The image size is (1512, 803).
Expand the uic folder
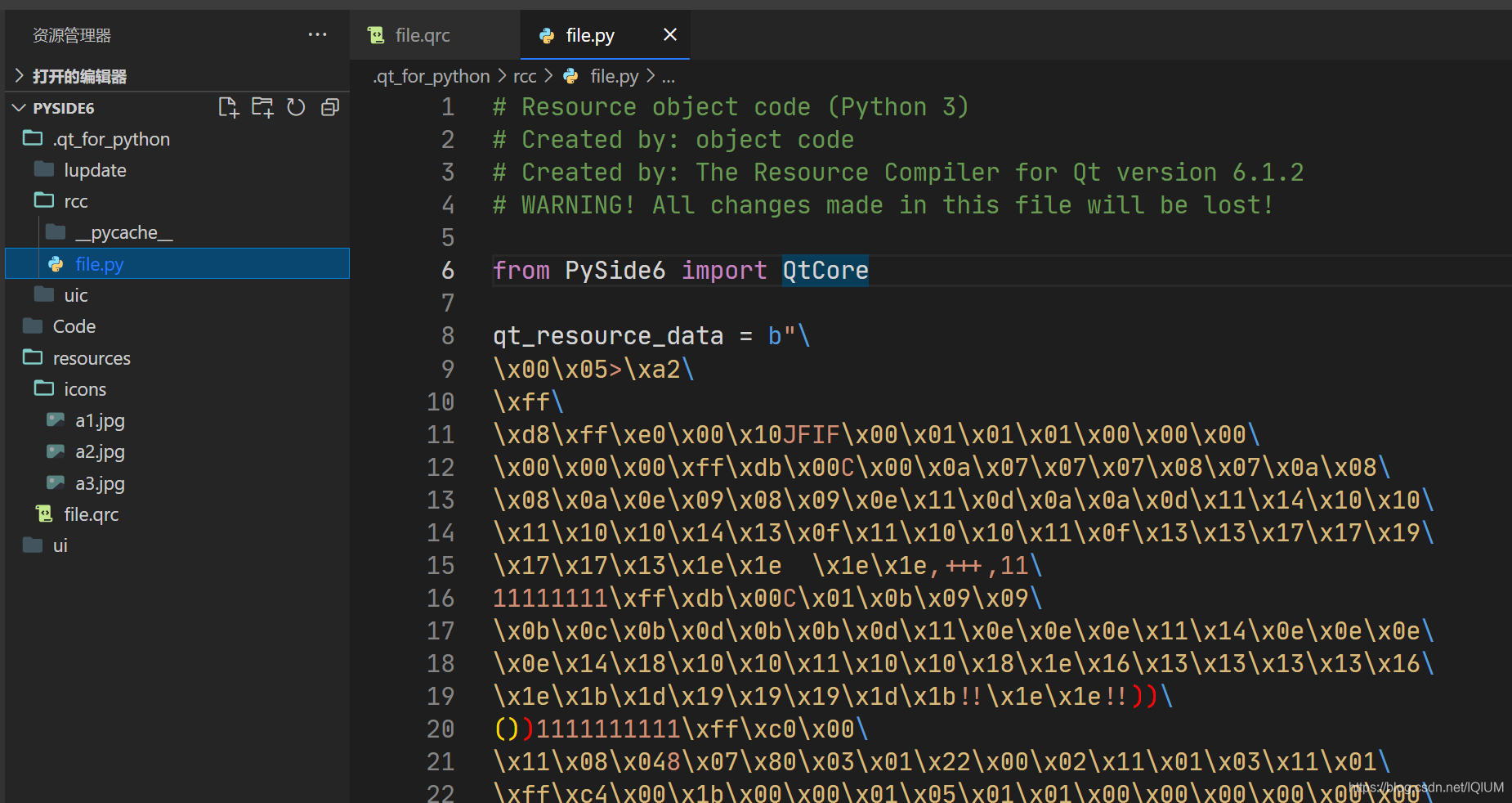(177, 295)
